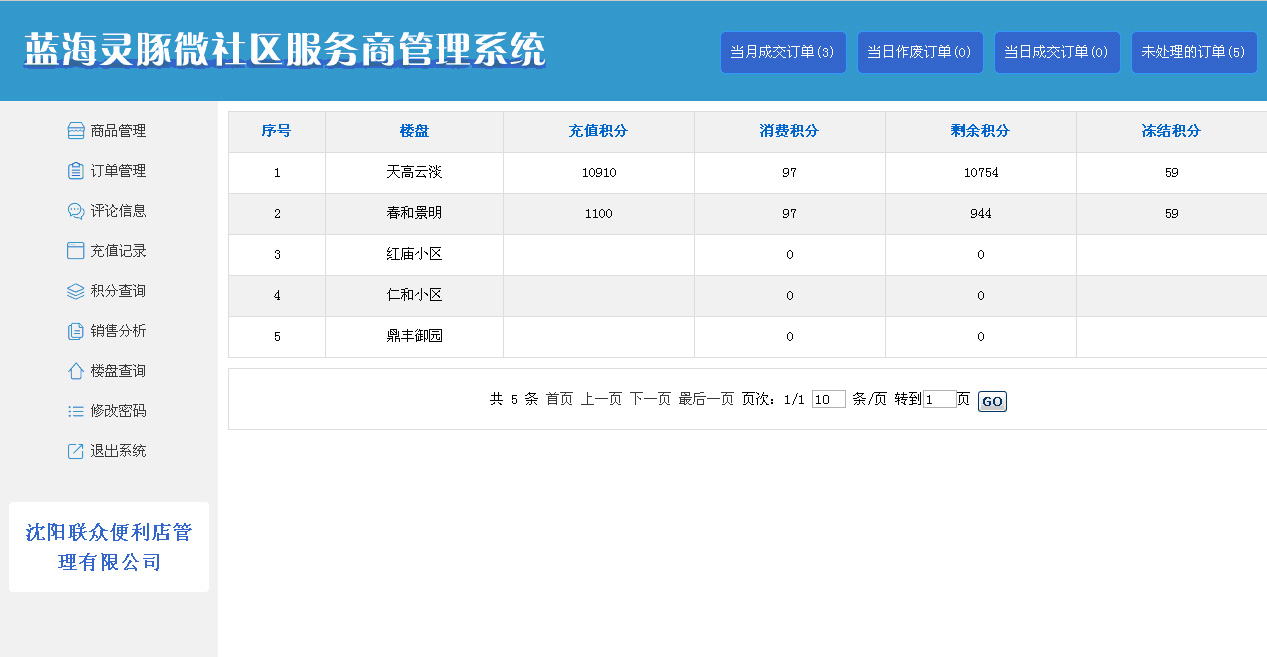The image size is (1267, 657).
Task: Click the 楼盘查询 house icon
Action: point(75,371)
